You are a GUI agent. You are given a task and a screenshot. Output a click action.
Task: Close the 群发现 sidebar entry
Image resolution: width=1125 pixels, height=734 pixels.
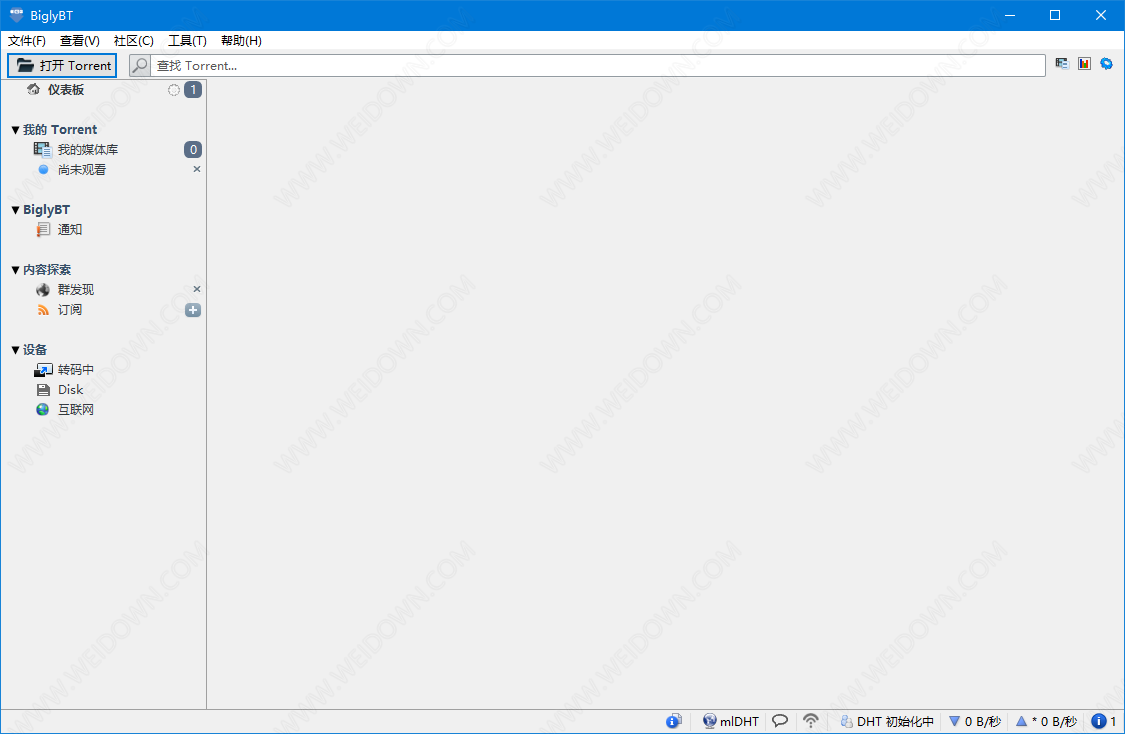197,289
